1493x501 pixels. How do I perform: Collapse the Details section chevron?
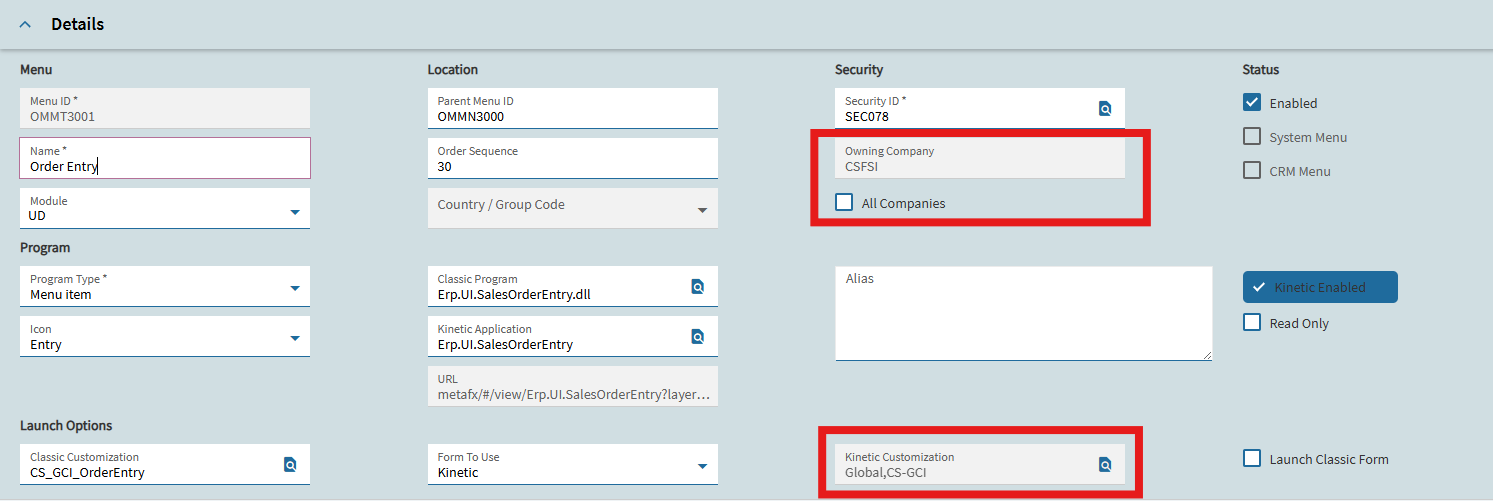point(25,24)
